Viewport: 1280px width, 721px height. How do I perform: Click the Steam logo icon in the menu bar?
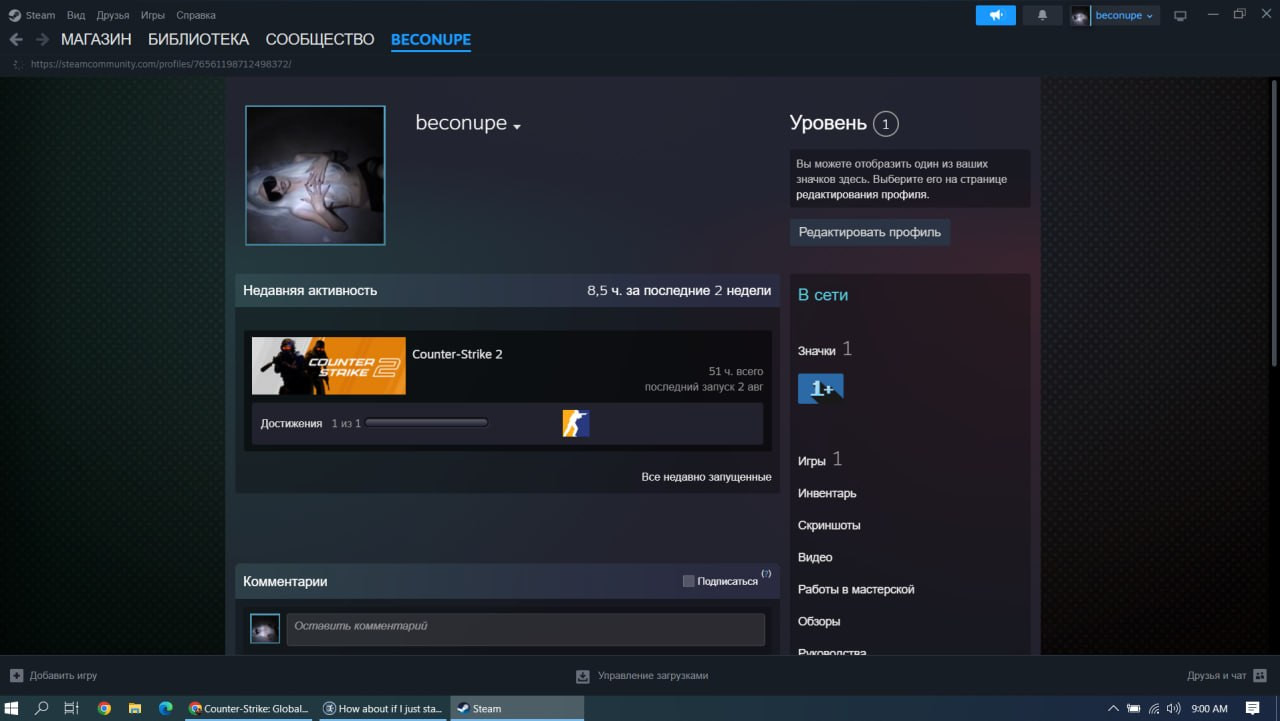(x=14, y=15)
